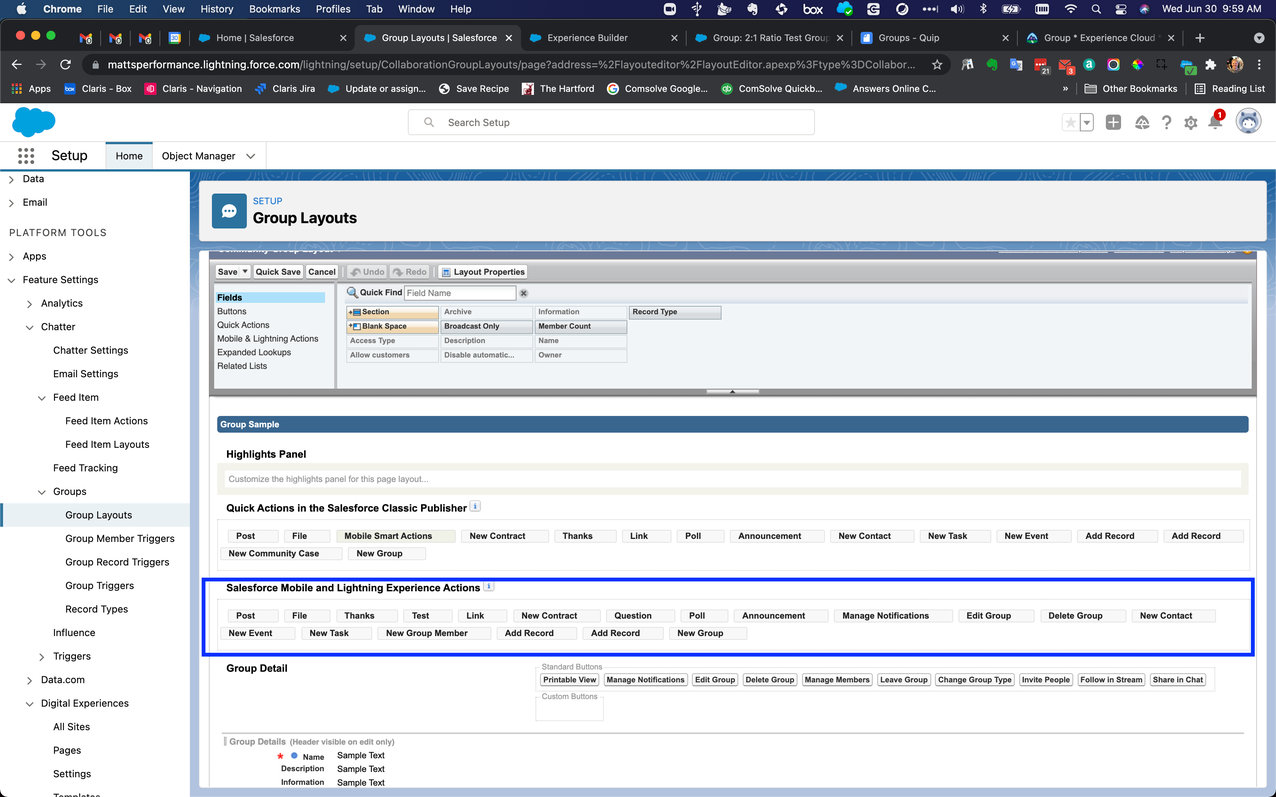
Task: Open the Chrome Extensions puzzle icon
Action: point(1210,64)
